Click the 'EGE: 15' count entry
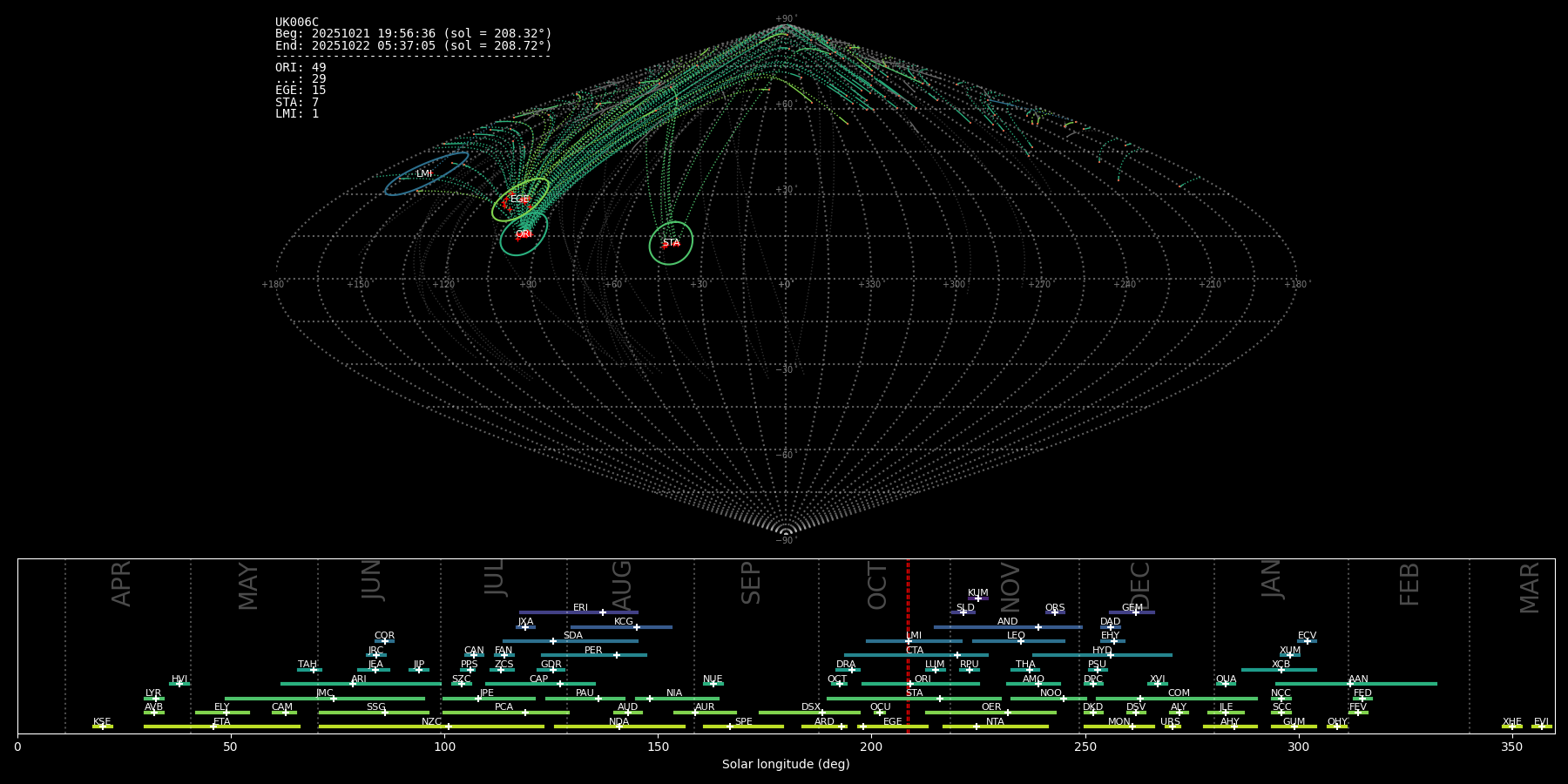The height and width of the screenshot is (784, 1568). 301,91
